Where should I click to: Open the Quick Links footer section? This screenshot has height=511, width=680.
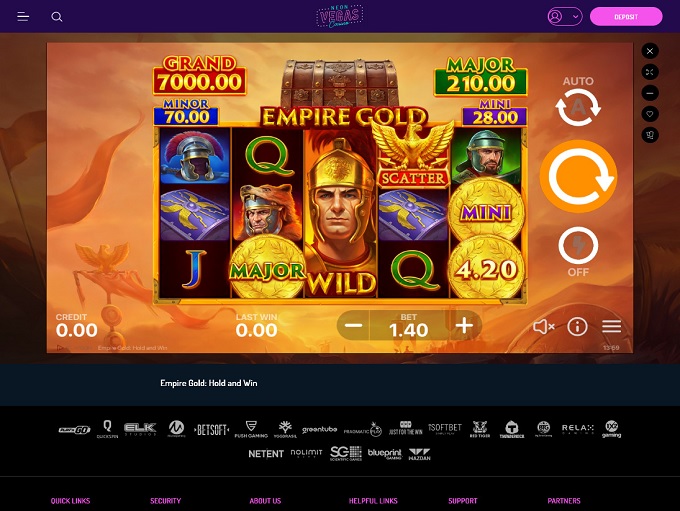pyautogui.click(x=70, y=501)
